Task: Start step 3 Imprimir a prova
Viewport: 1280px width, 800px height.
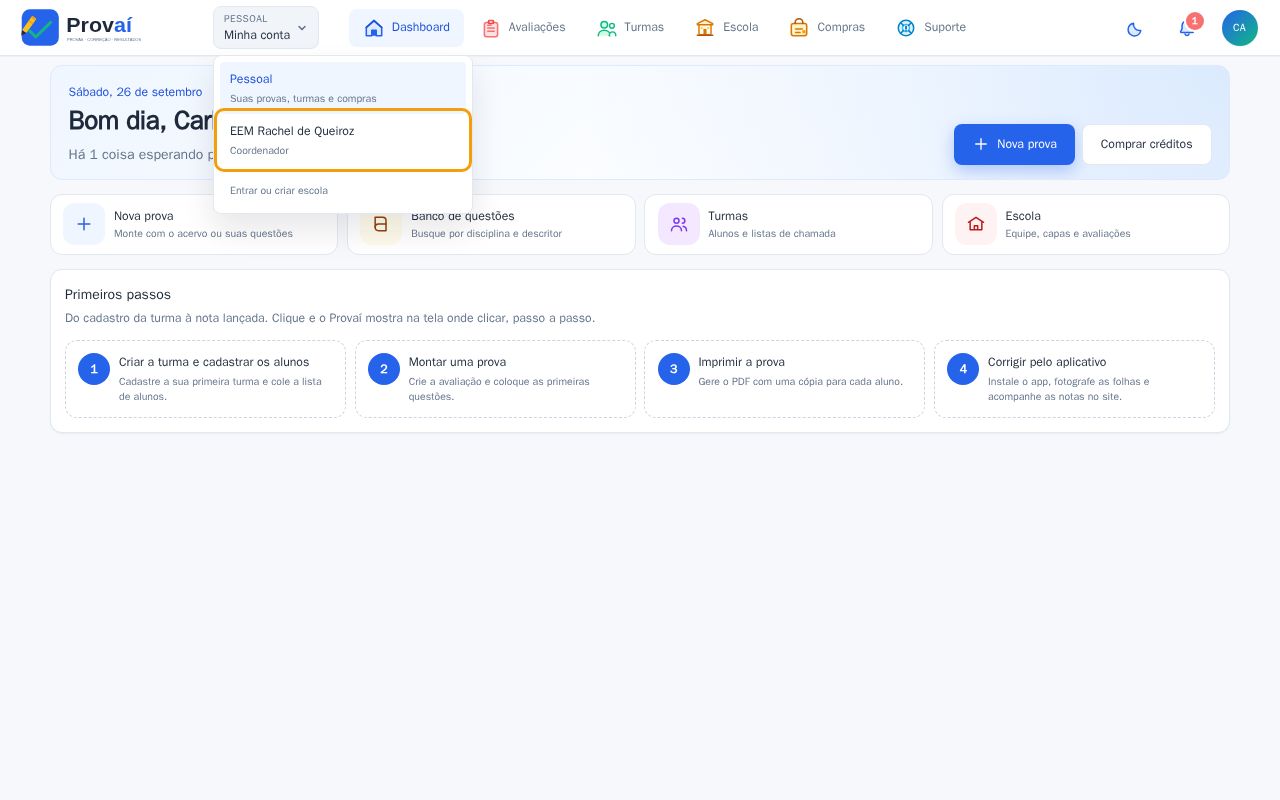Action: [x=784, y=379]
